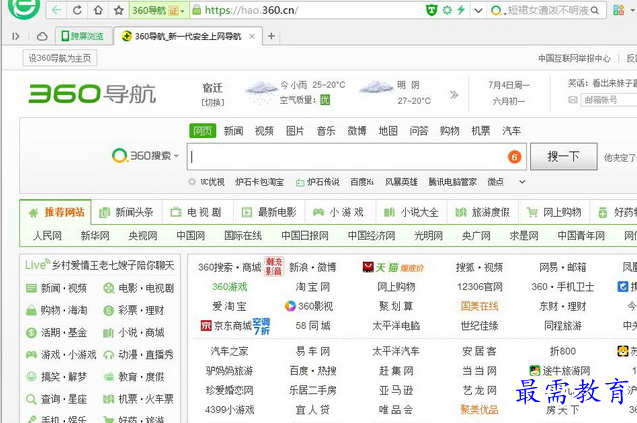Click the 动漫·直播秀 headphone icon
The height and width of the screenshot is (423, 637).
(x=108, y=355)
